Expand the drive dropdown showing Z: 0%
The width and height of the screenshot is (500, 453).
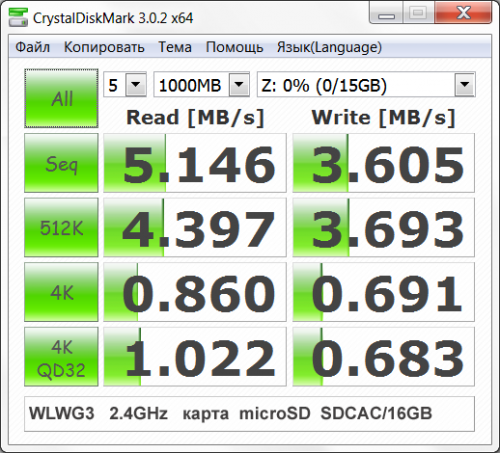465,84
